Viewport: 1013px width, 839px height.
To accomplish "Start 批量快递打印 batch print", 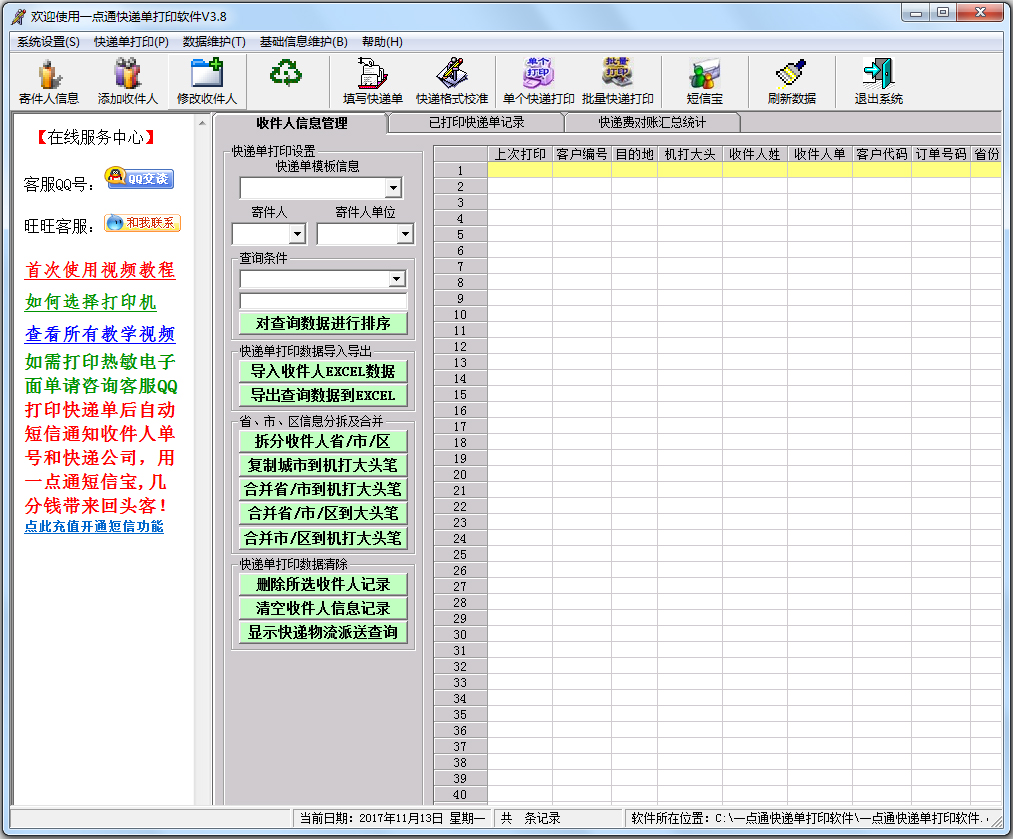I will coord(618,82).
